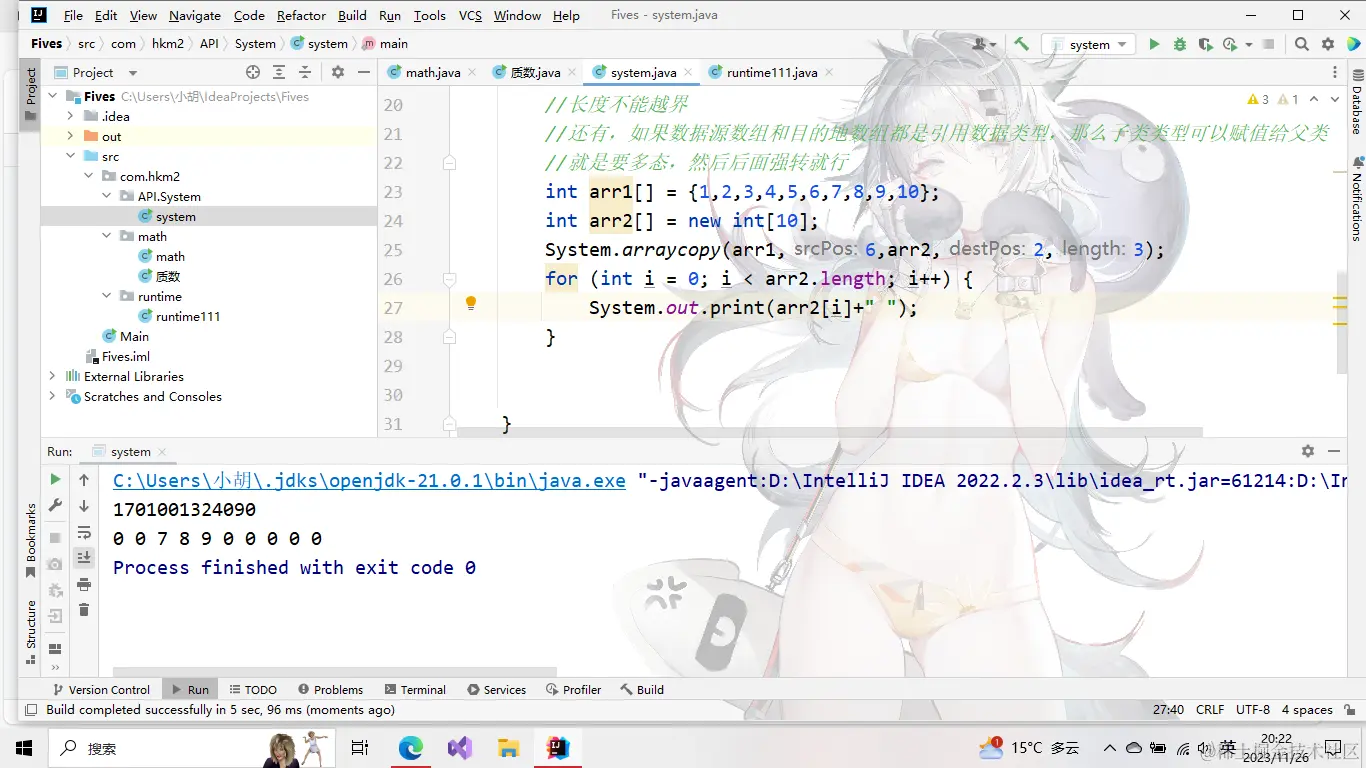Screen dimensions: 1366x768
Task: Click the UTF-8 encoding in the status bar
Action: click(x=1252, y=709)
